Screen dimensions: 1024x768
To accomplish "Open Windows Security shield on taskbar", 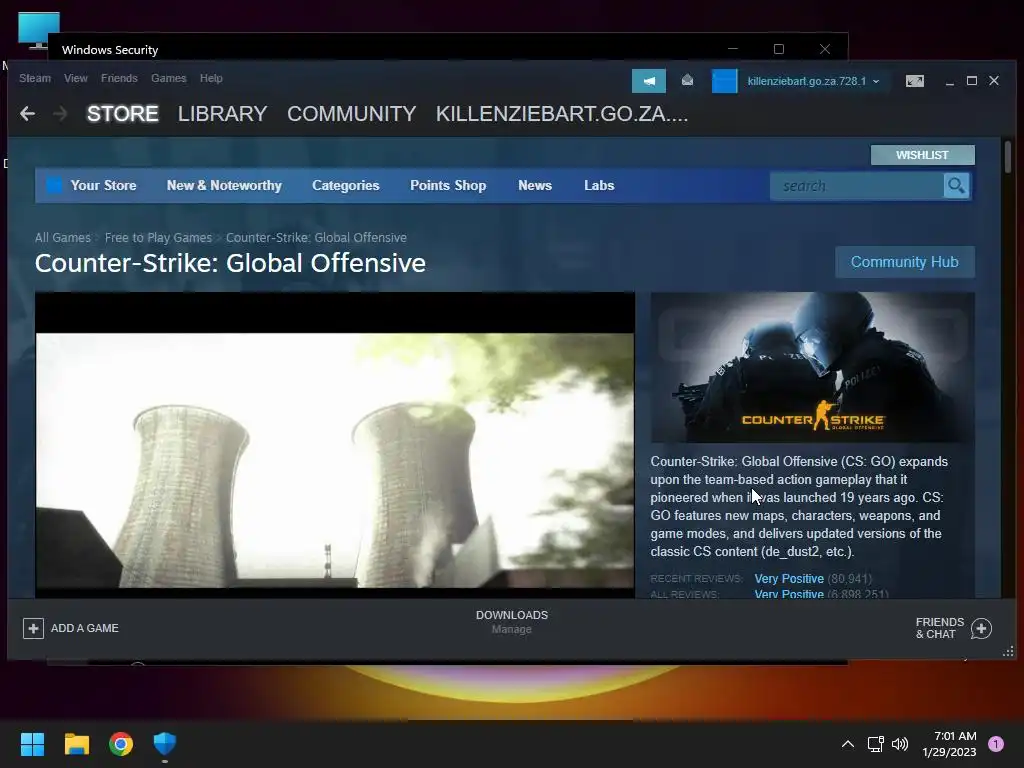I will [165, 744].
